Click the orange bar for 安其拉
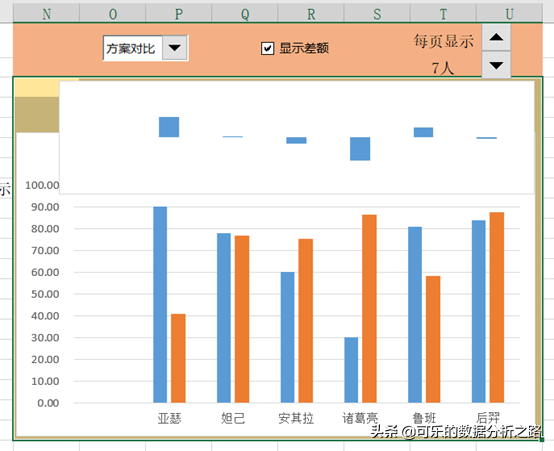554x451 pixels. 306,321
